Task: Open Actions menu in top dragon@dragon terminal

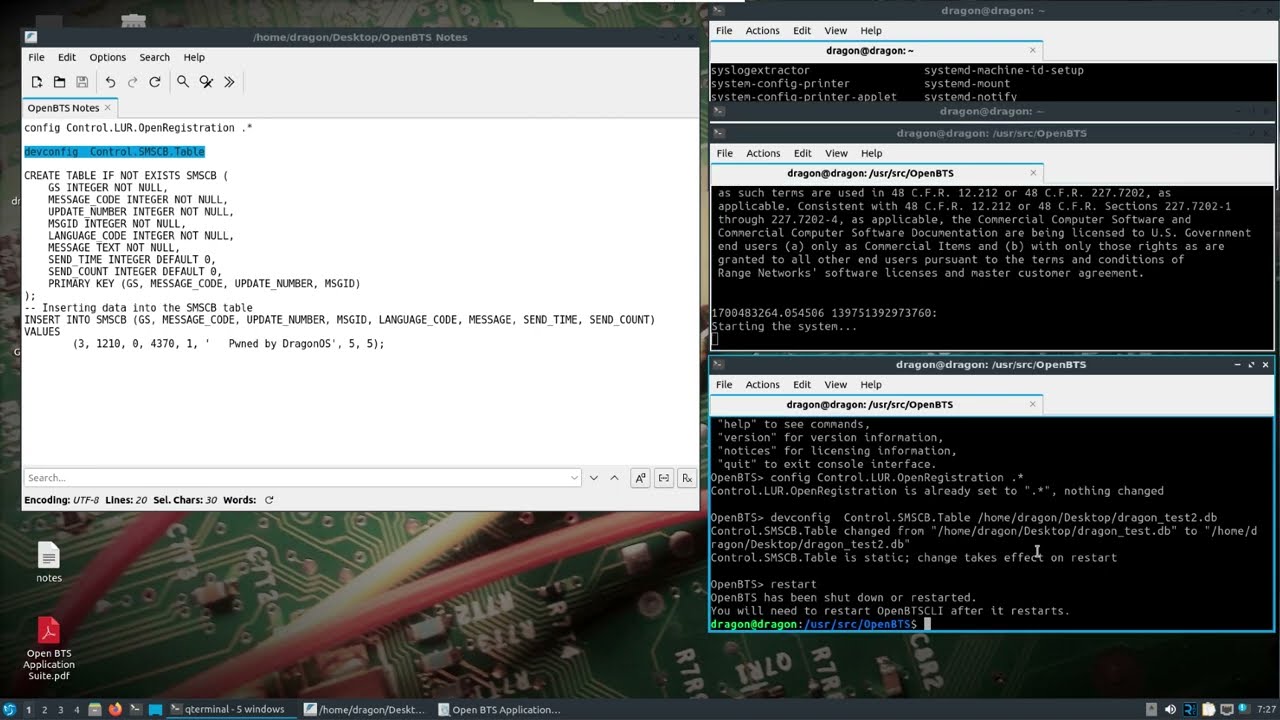Action: click(762, 31)
